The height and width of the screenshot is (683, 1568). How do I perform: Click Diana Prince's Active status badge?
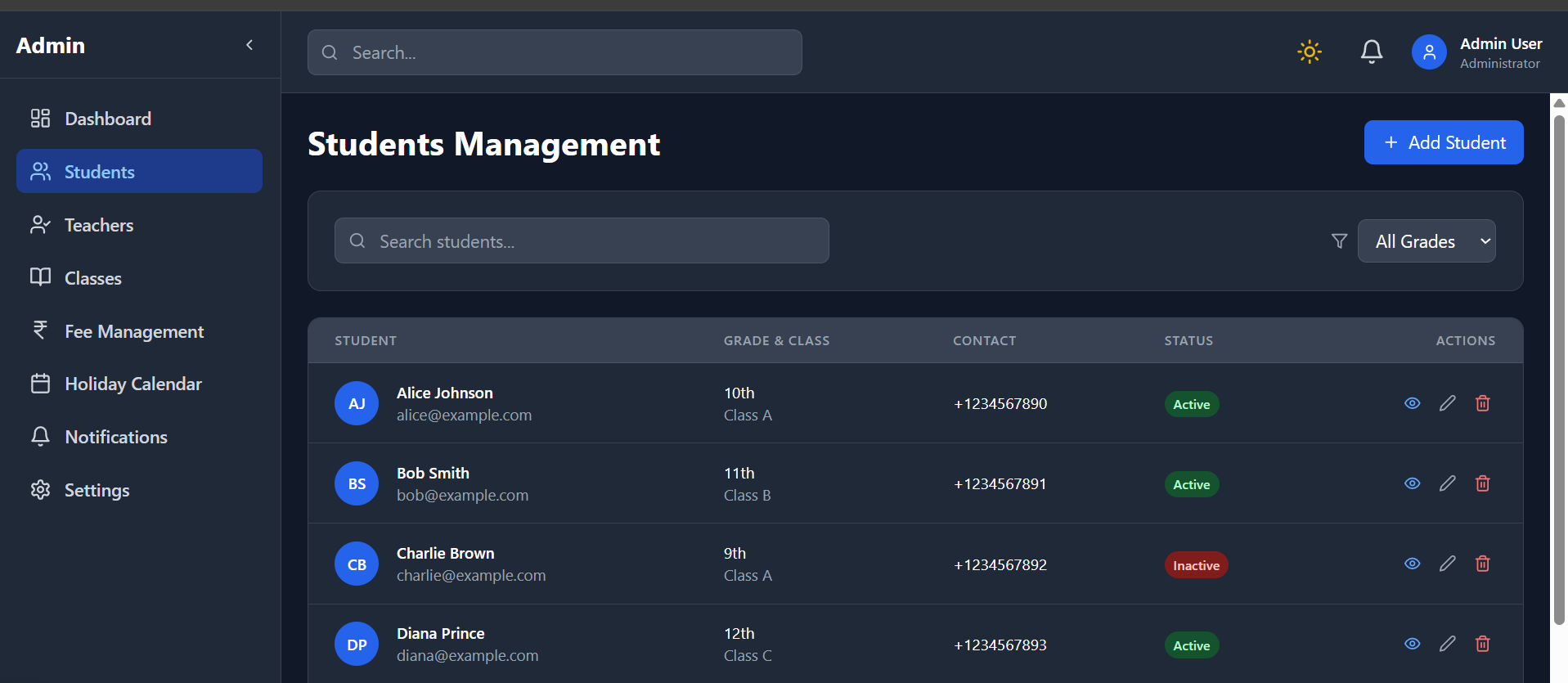click(1192, 645)
